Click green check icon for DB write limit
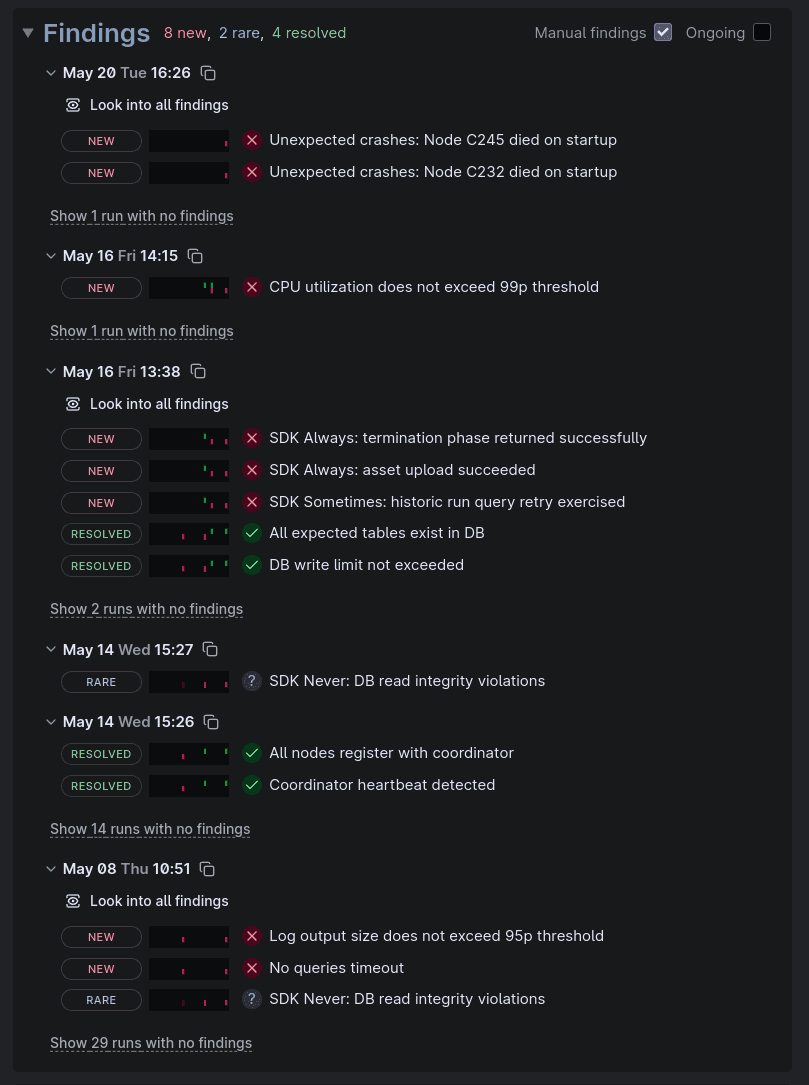The height and width of the screenshot is (1085, 809). (252, 565)
